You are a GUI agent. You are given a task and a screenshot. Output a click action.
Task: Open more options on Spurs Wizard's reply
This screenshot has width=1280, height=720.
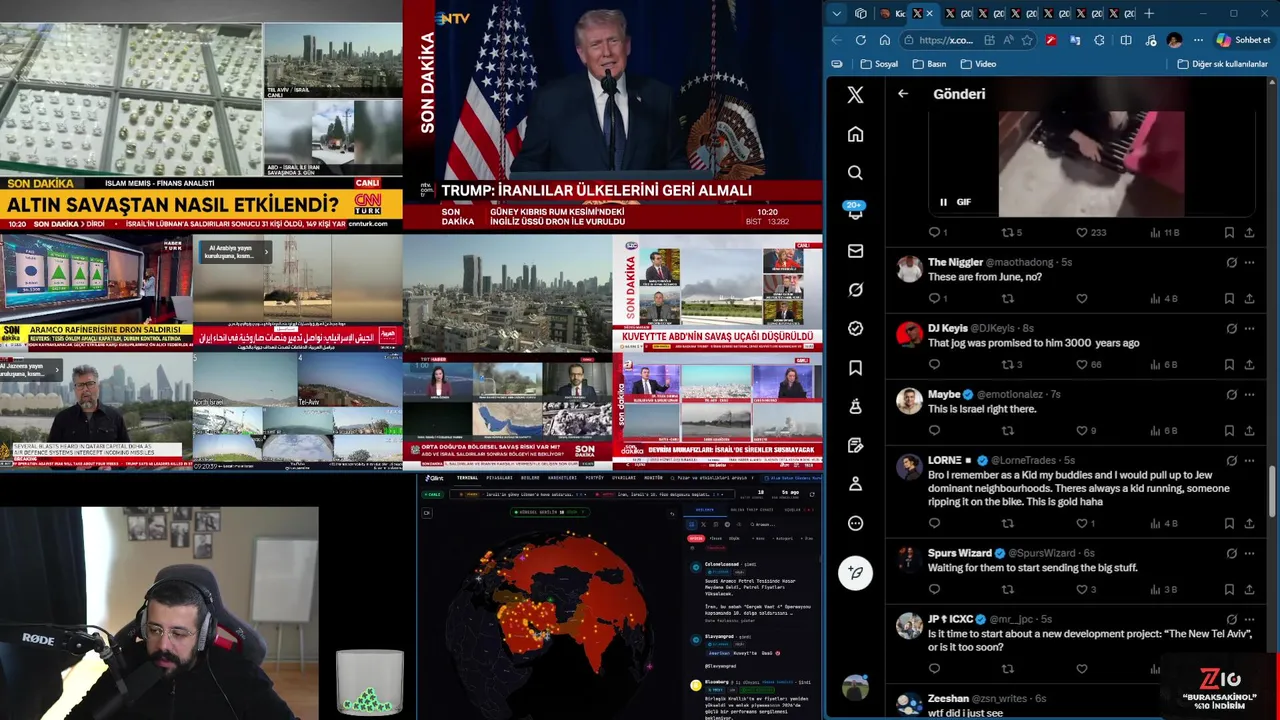pos(1249,553)
